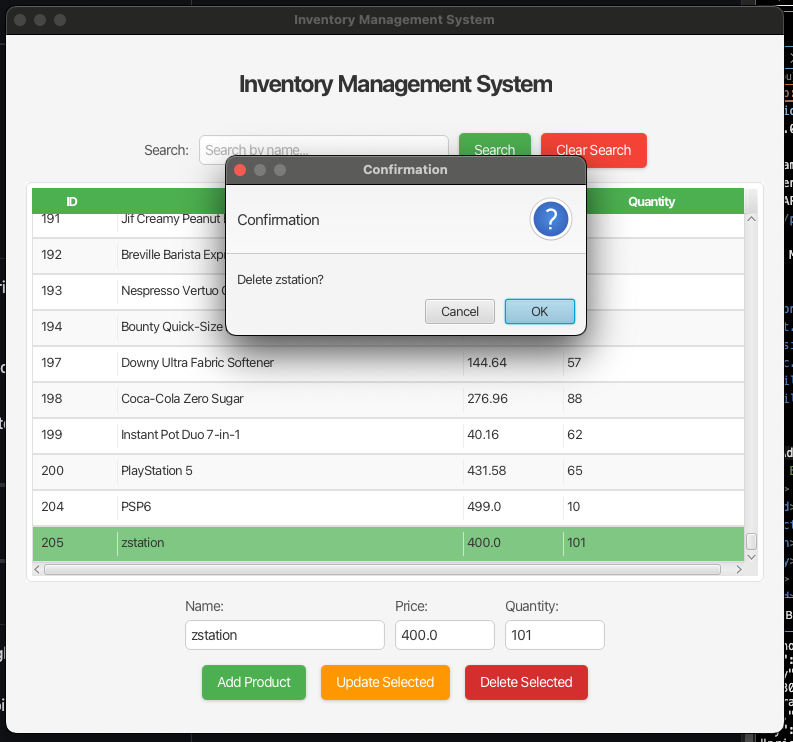The width and height of the screenshot is (793, 742).
Task: Confirm deletion with the OK button
Action: click(540, 312)
